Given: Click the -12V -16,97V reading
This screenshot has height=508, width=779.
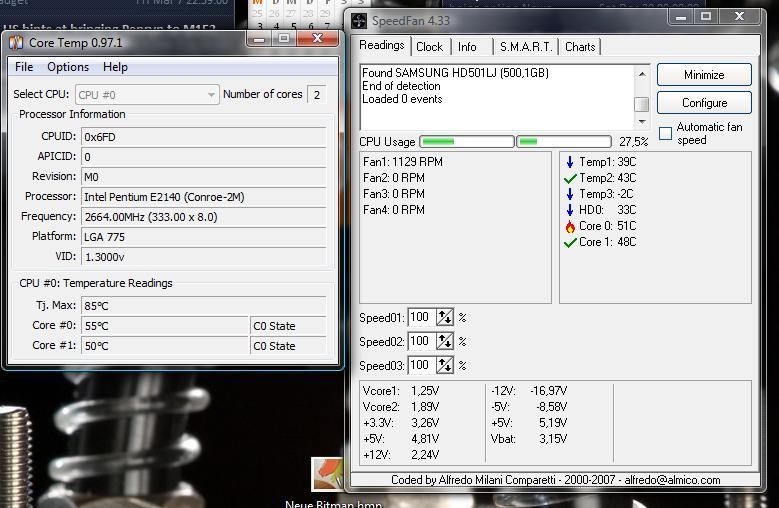Looking at the screenshot, I should [529, 391].
